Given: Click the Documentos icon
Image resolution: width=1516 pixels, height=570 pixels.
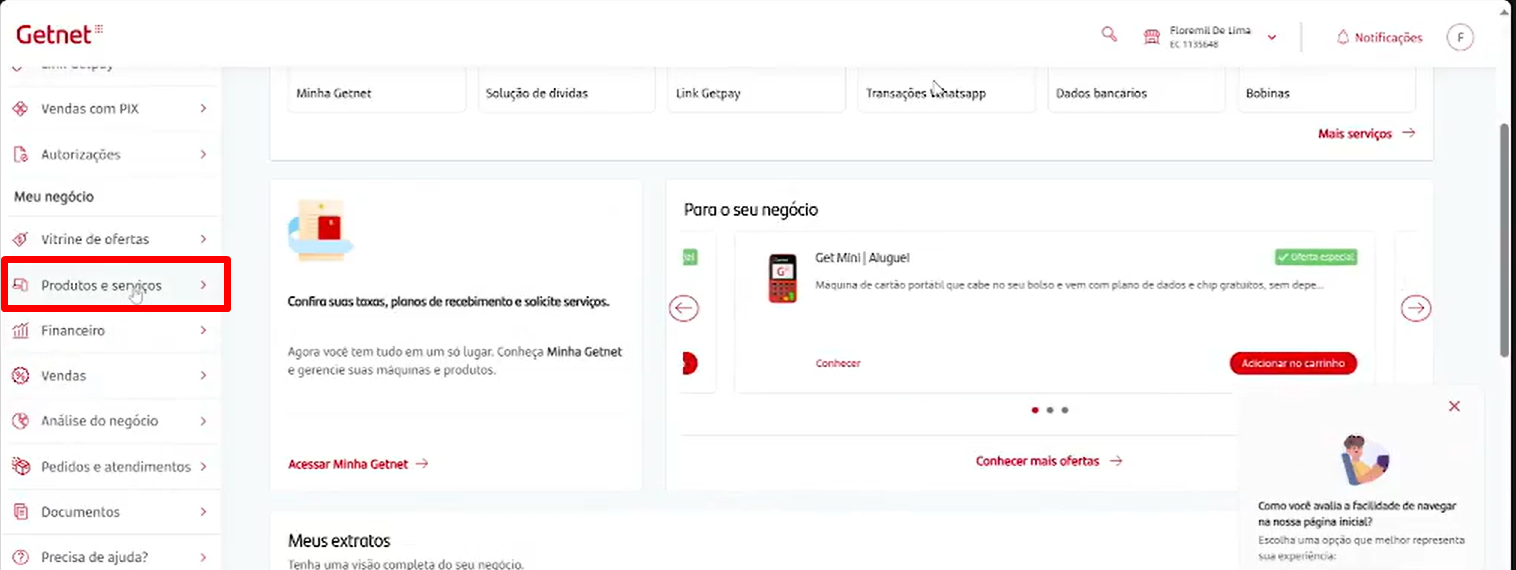Looking at the screenshot, I should click(20, 512).
